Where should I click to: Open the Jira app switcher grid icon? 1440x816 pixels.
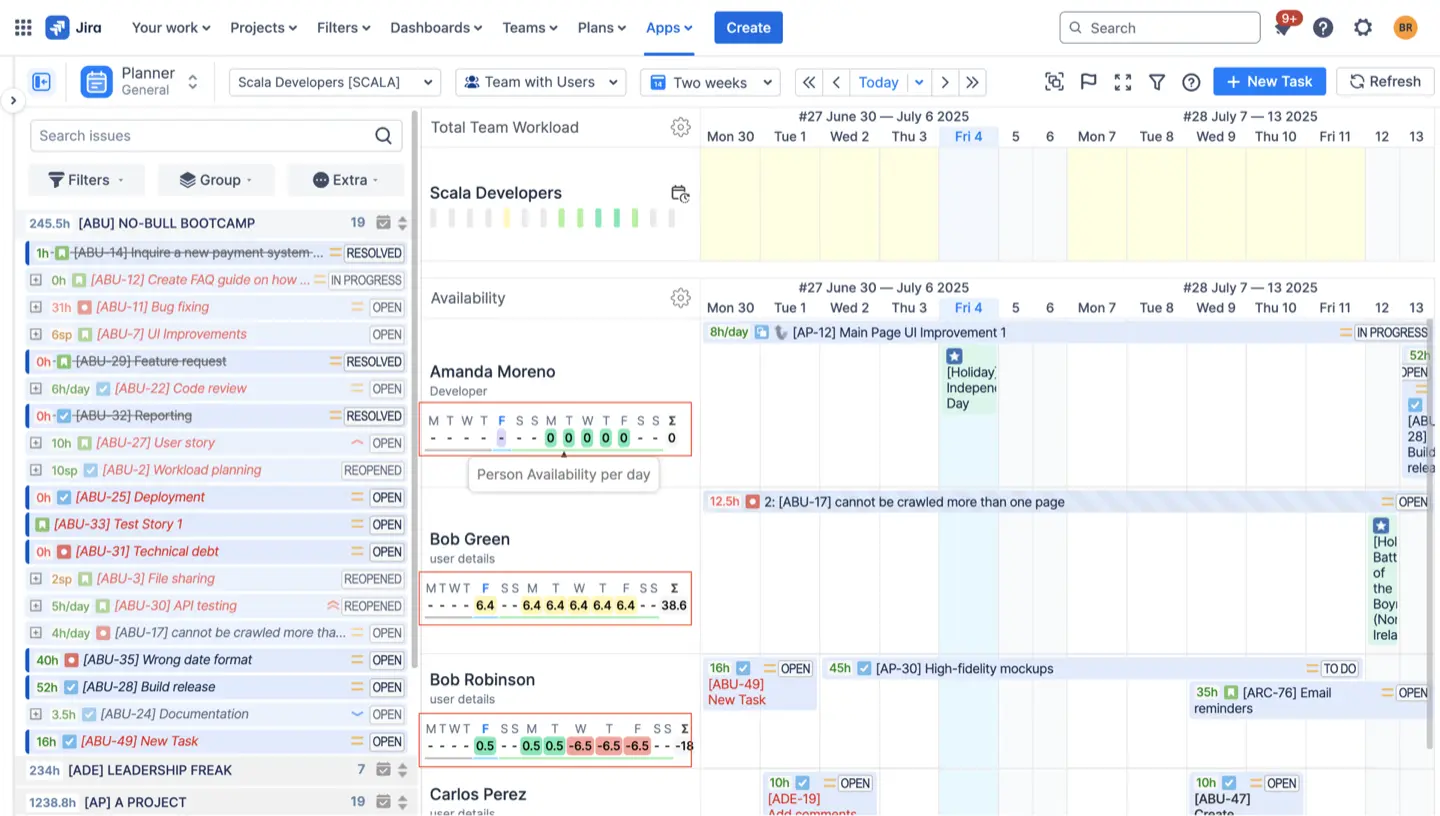click(22, 27)
